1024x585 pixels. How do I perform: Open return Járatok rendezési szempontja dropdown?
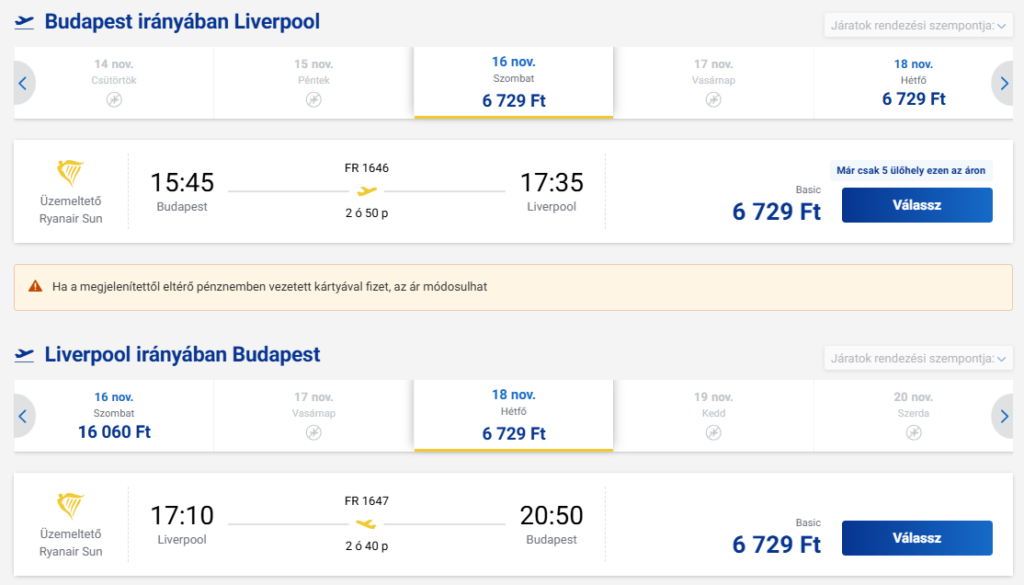(918, 358)
